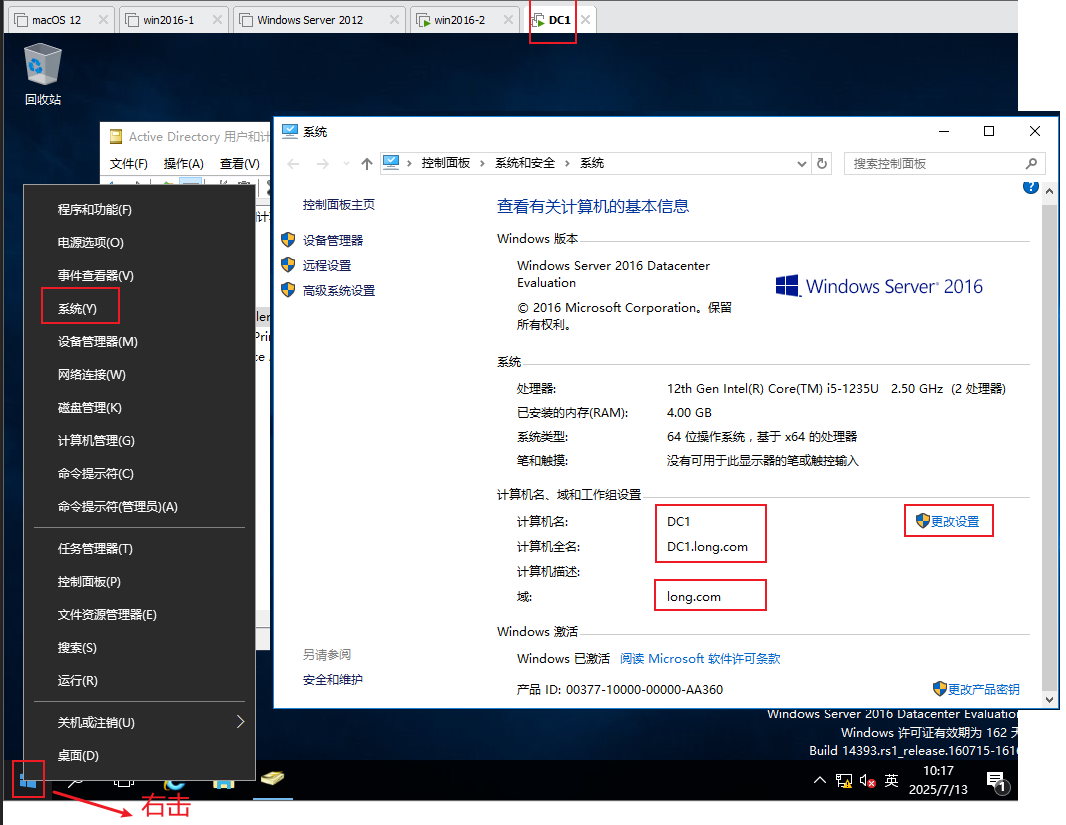
Task: Click the 系统 window title bar icon
Action: (x=290, y=130)
